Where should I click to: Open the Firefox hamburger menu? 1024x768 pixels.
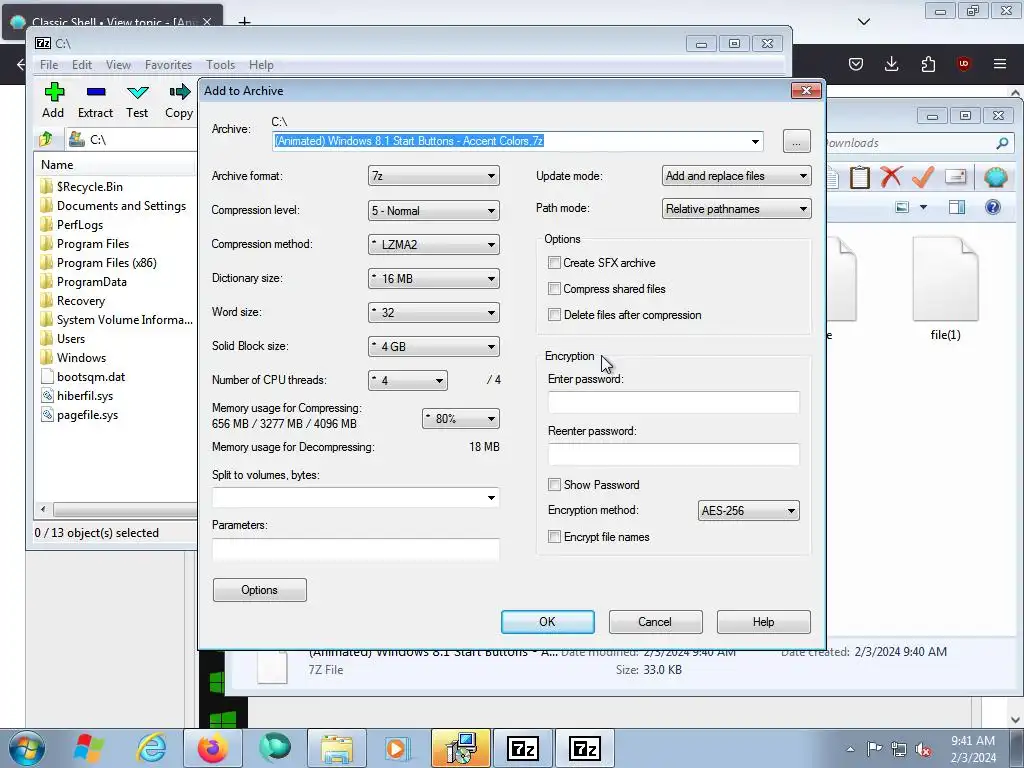tap(1000, 64)
